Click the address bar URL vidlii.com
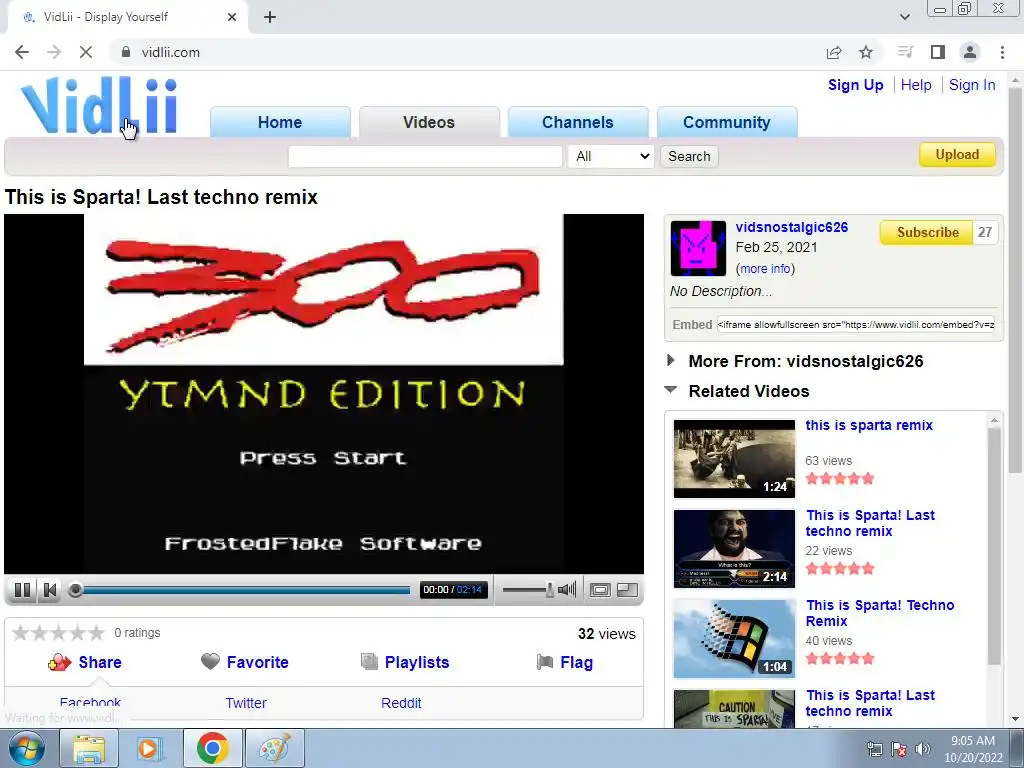The height and width of the screenshot is (768, 1024). coord(170,52)
